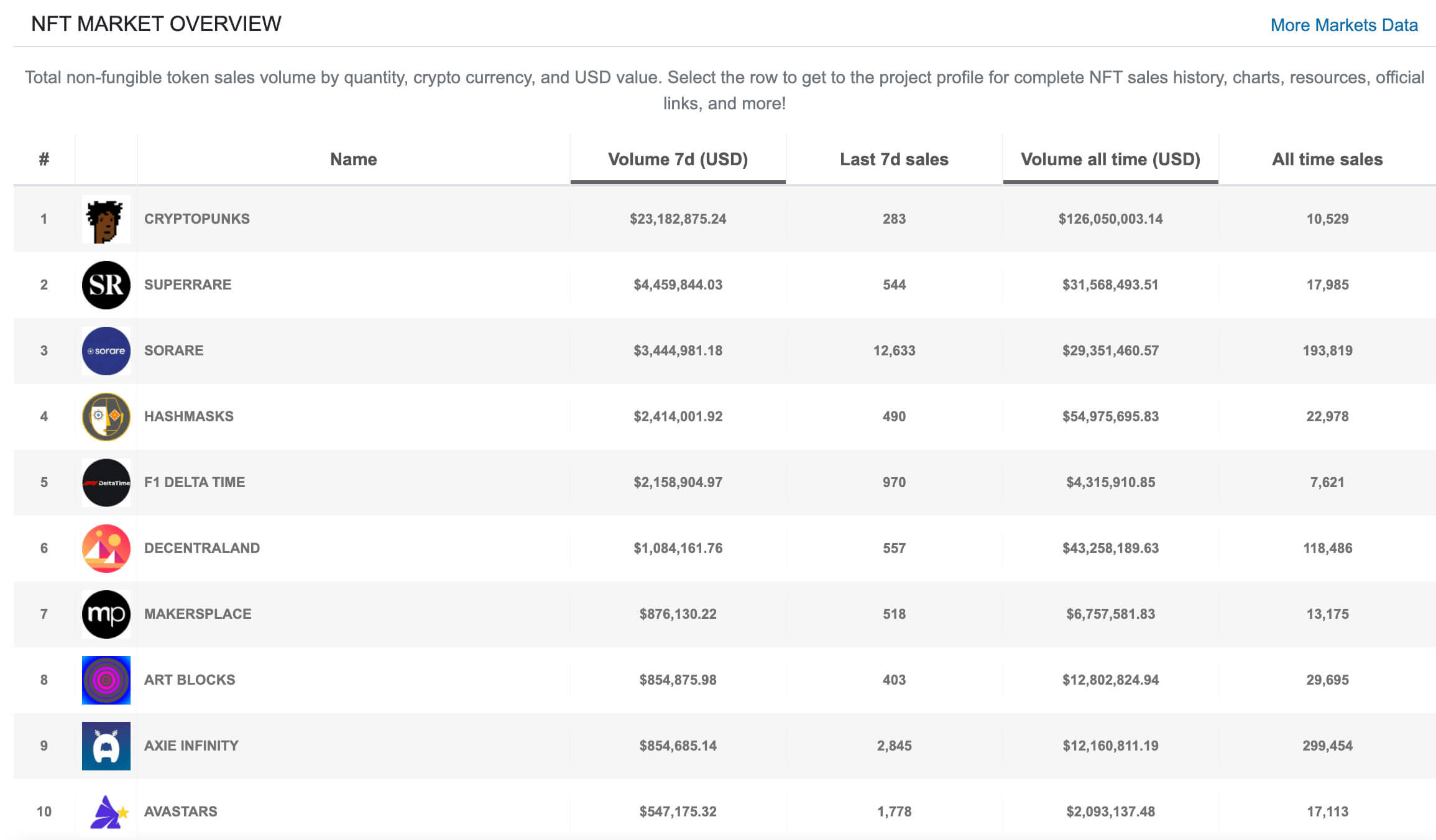Screen dimensions: 1436x840
Task: Click the Name column header
Action: [x=353, y=160]
